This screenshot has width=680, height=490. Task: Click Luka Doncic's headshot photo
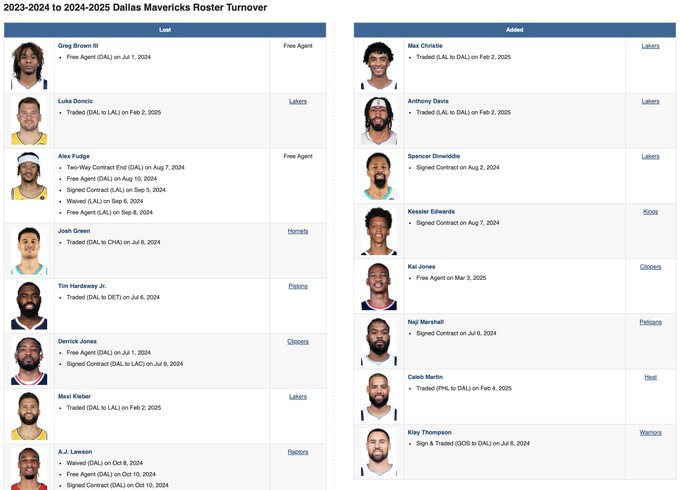[x=29, y=121]
